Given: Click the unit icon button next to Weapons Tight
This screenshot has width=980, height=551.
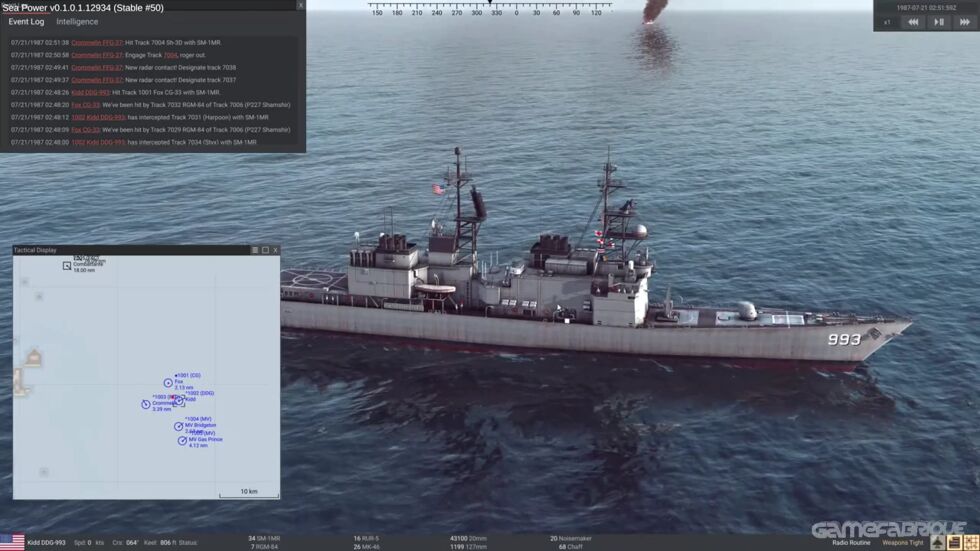Looking at the screenshot, I should [x=938, y=543].
